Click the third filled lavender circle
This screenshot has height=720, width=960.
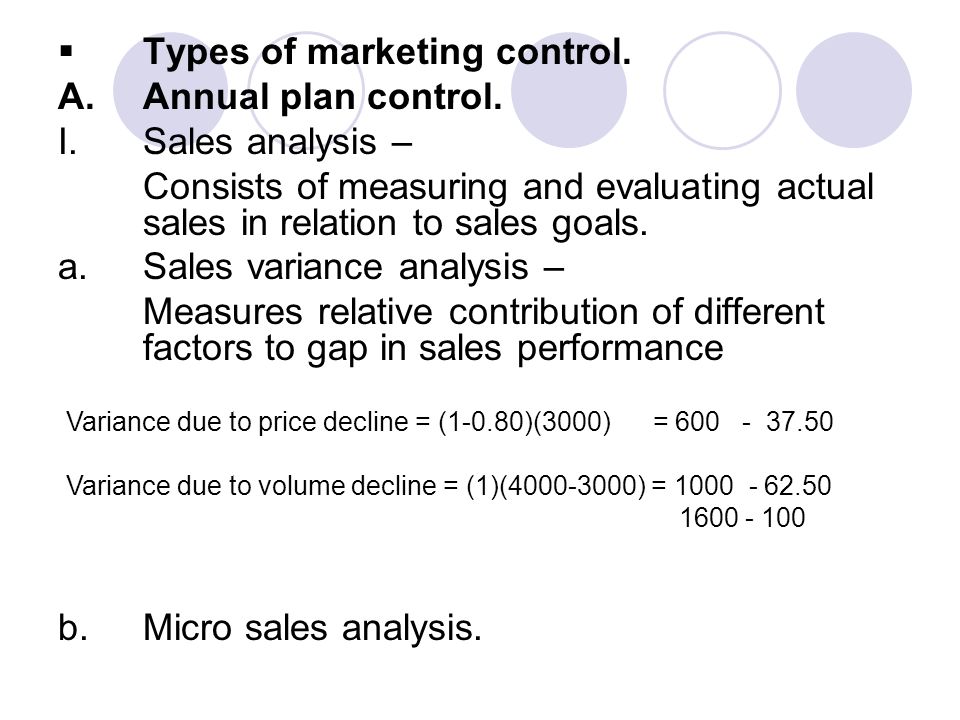coord(569,90)
